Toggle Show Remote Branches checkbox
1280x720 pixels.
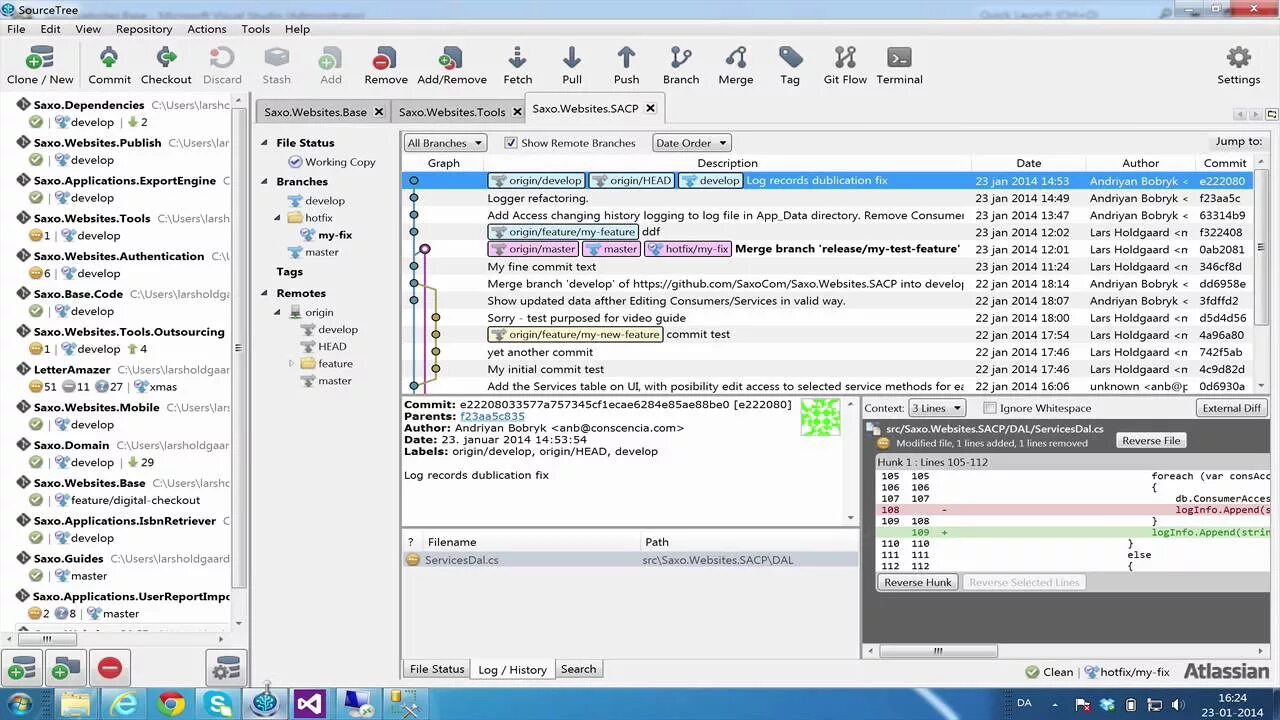511,142
